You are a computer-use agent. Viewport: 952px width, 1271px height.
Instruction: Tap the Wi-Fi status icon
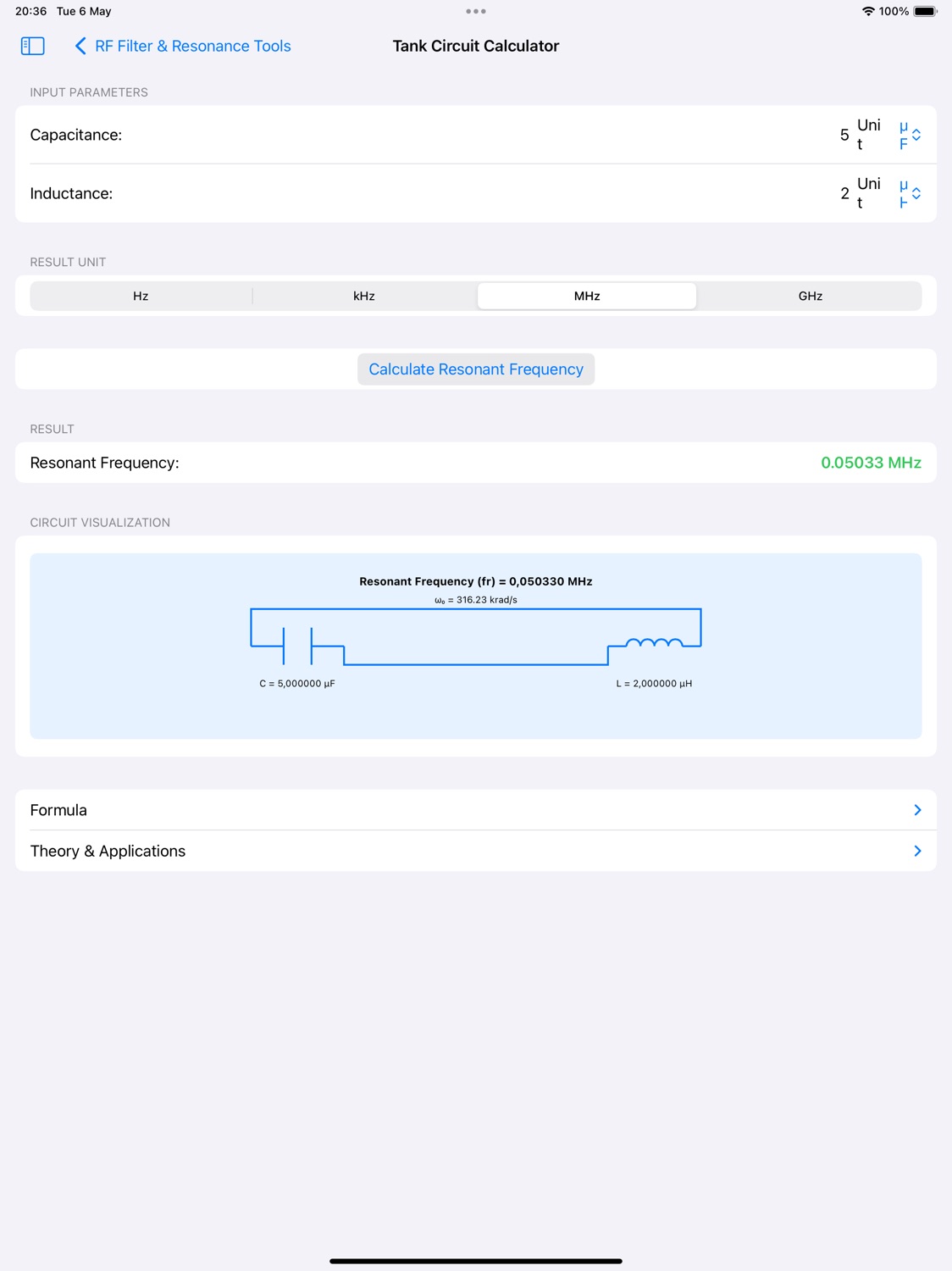(868, 11)
